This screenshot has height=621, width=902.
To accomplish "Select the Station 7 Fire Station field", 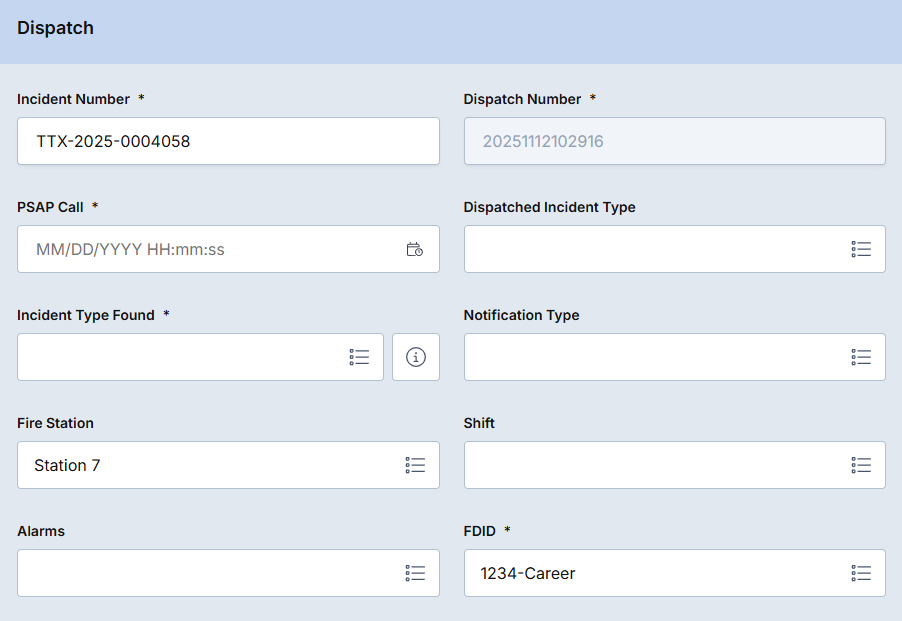I will 200,465.
